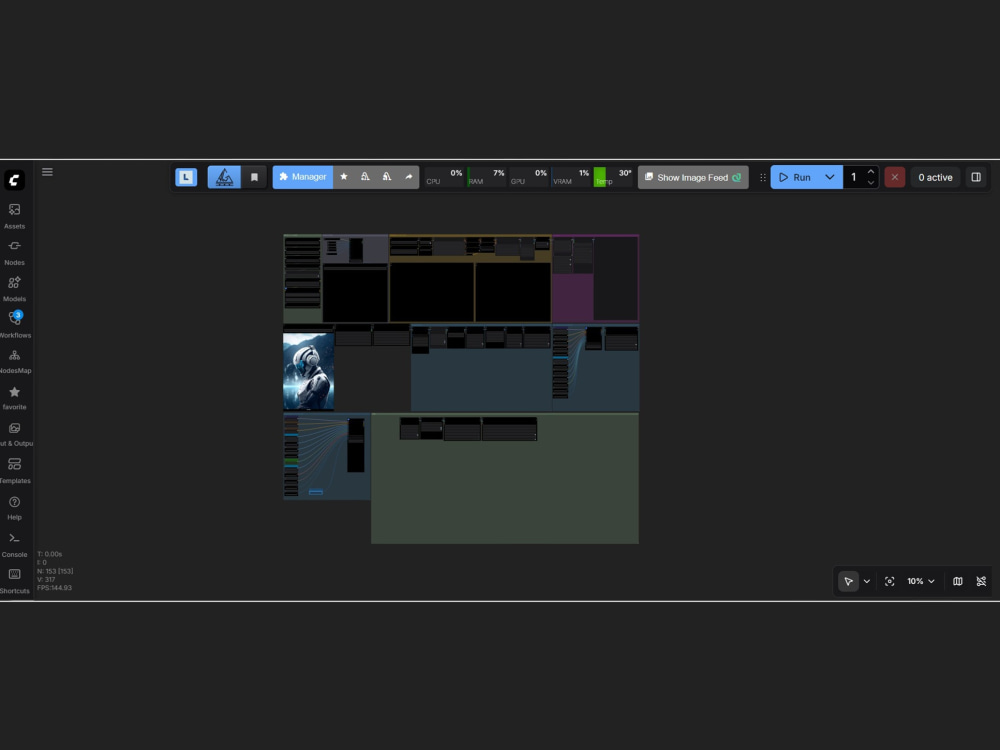This screenshot has height=750, width=1000.
Task: Click the toolbar drag handle dots
Action: tap(763, 177)
